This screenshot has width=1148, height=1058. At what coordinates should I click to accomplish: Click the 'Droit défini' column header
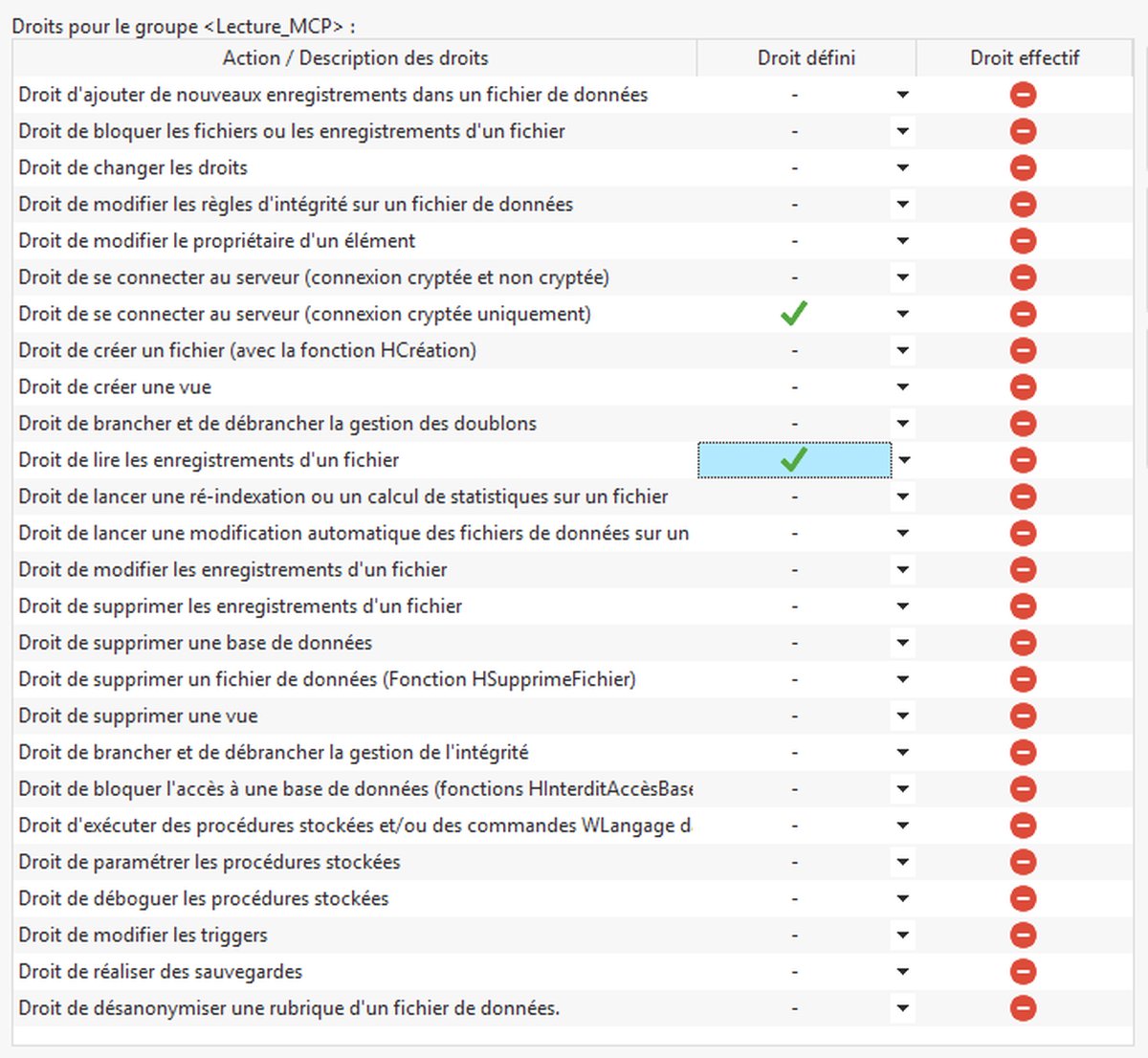click(x=806, y=58)
